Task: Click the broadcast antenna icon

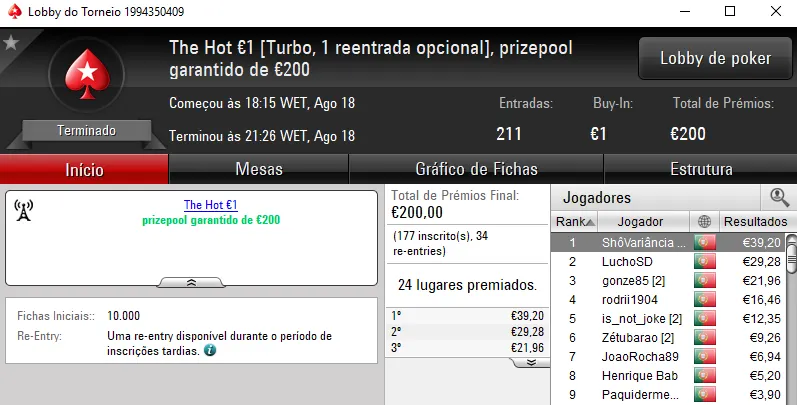Action: pos(25,210)
